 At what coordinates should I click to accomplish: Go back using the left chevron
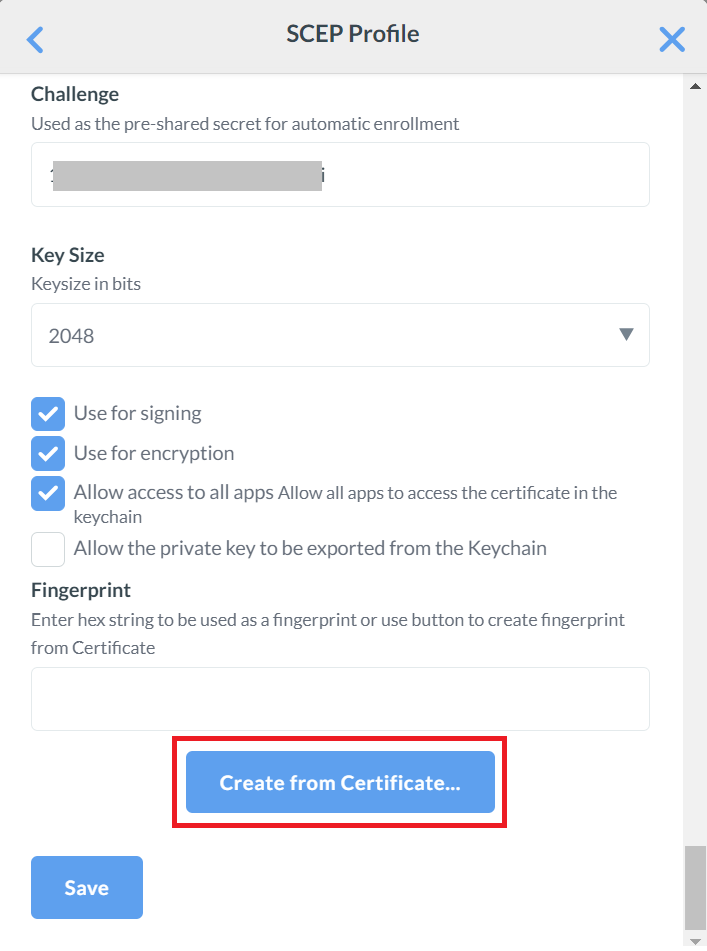coord(35,39)
